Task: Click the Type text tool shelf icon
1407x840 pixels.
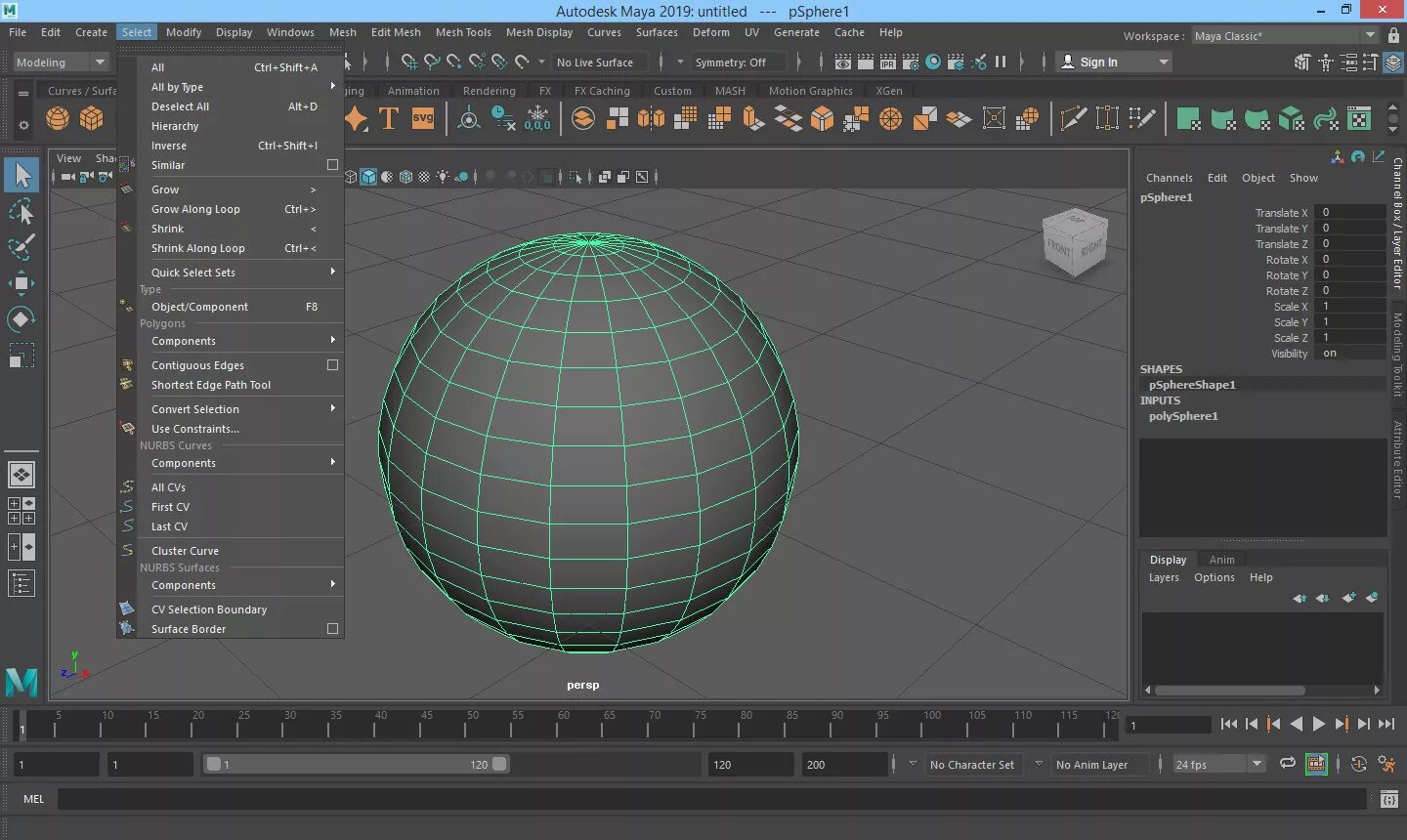Action: [x=389, y=119]
